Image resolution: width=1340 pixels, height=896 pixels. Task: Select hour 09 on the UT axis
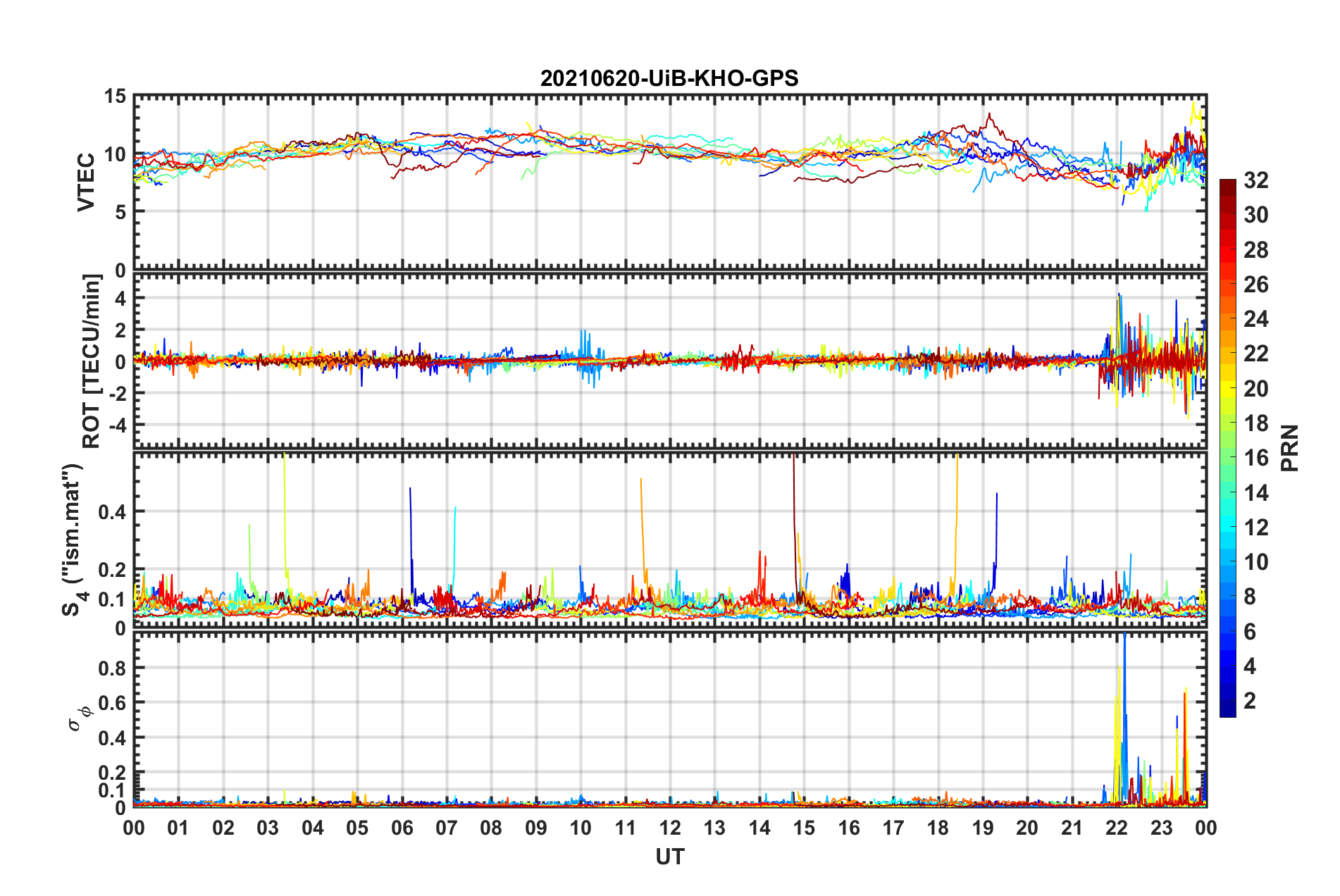(x=536, y=828)
